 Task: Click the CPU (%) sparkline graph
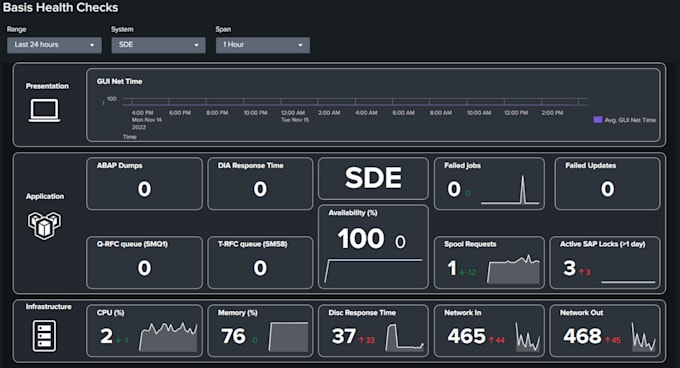pos(168,337)
